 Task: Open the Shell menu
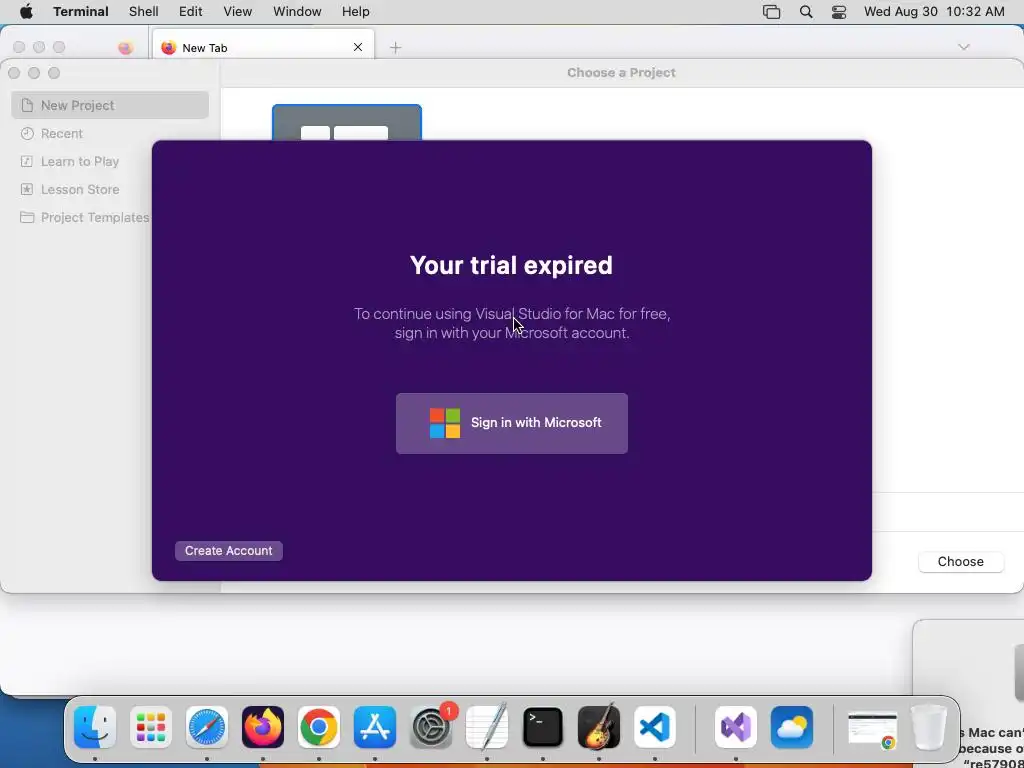click(x=144, y=12)
